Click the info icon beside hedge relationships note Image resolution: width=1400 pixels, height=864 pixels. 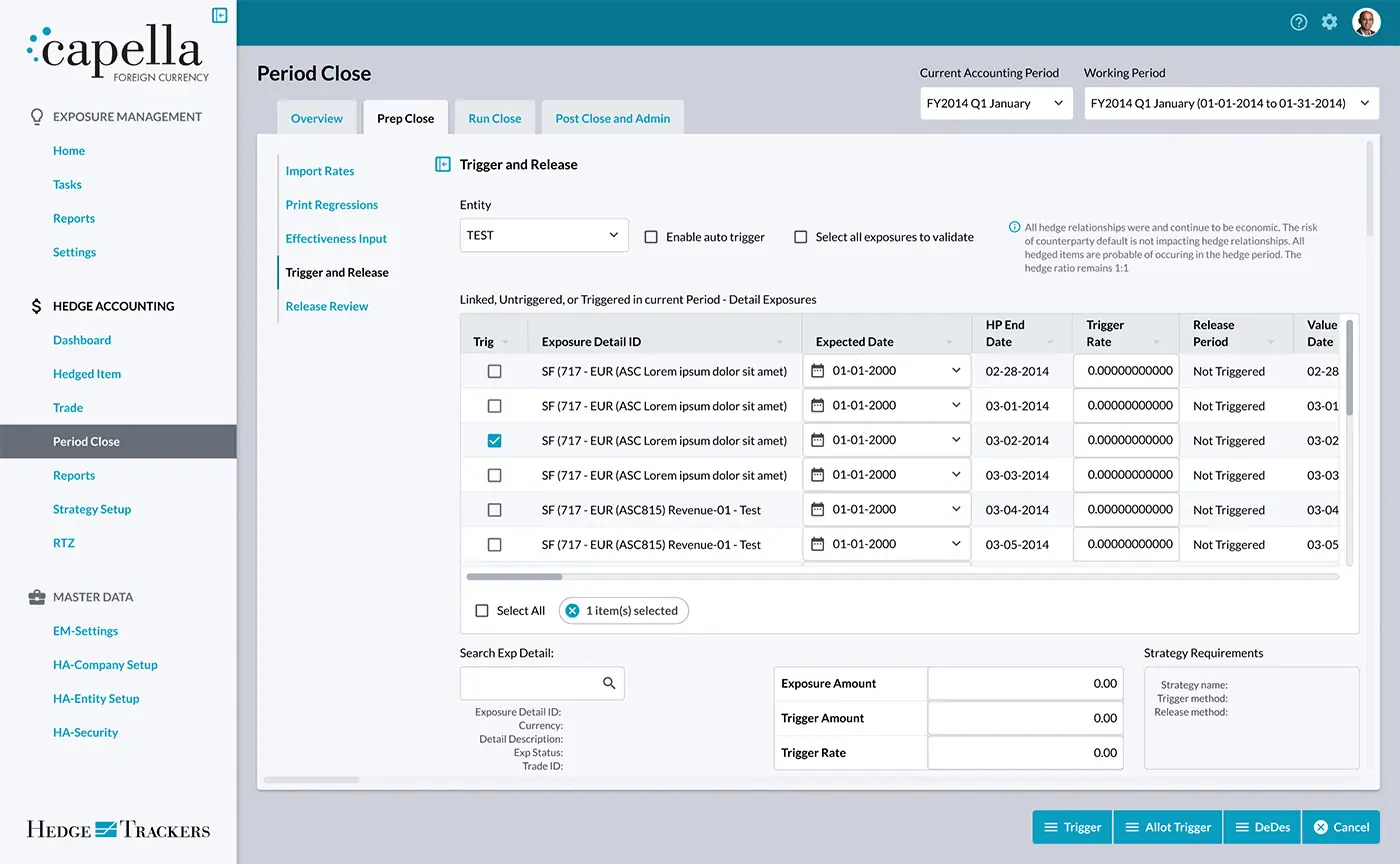[x=1014, y=227]
